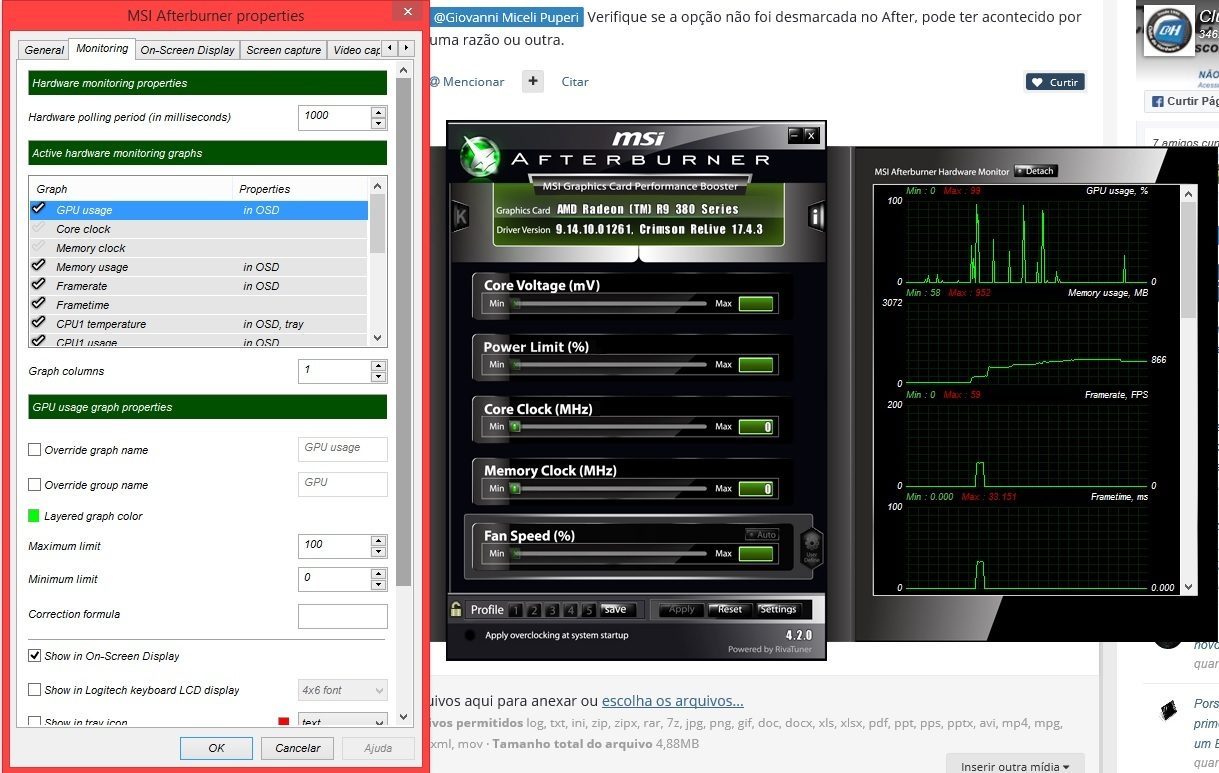This screenshot has height=773, width=1219.
Task: Toggle the Memory usage graph checkmark
Action: coord(39,266)
